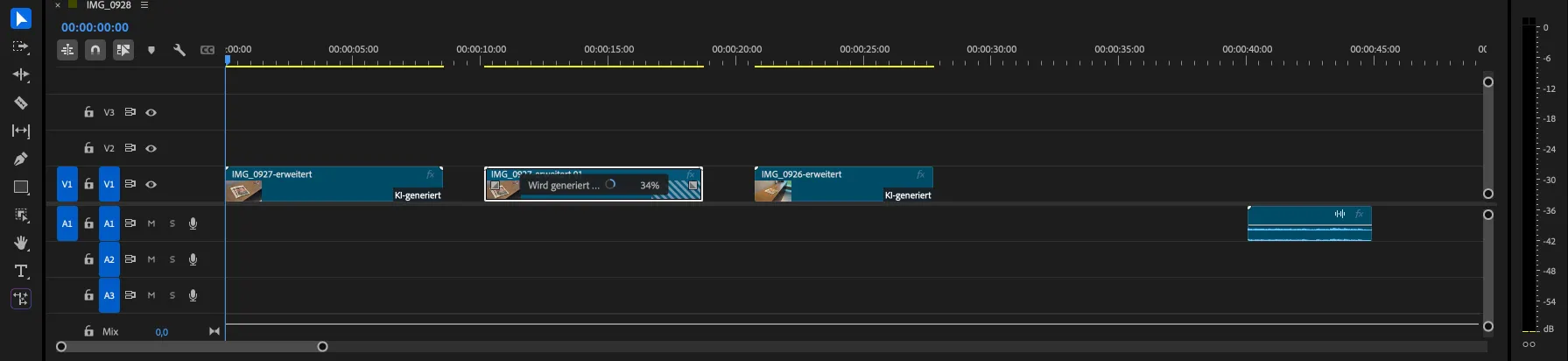Select the IMG_0928 sequence tab
Viewport: 1568px width, 361px height.
pyautogui.click(x=108, y=5)
